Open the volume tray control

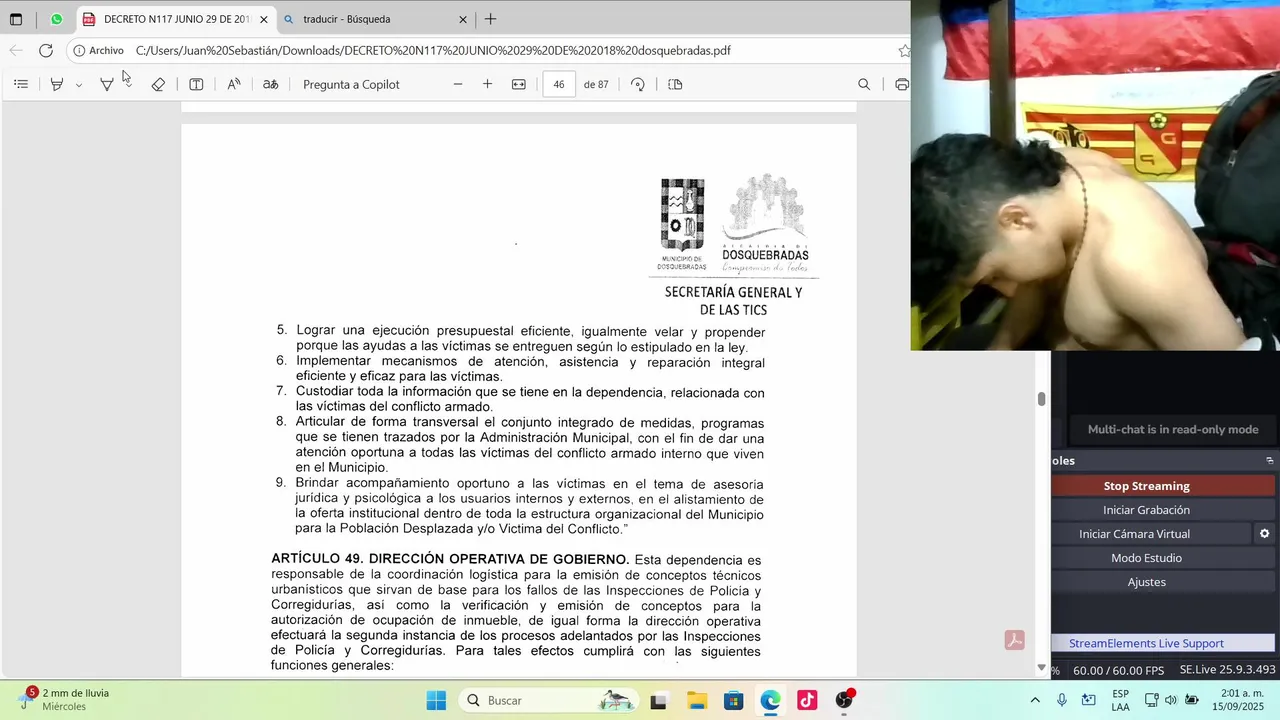click(1171, 700)
